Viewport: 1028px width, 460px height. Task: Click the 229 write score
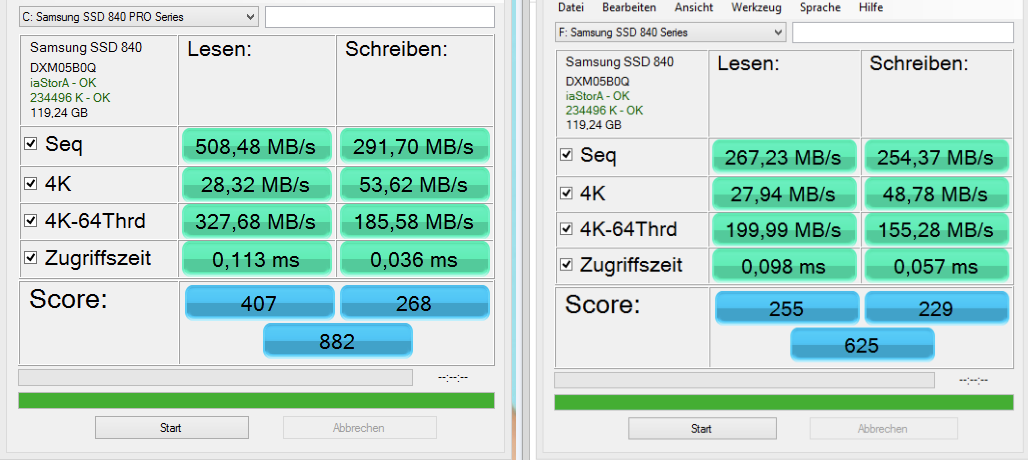(x=937, y=309)
